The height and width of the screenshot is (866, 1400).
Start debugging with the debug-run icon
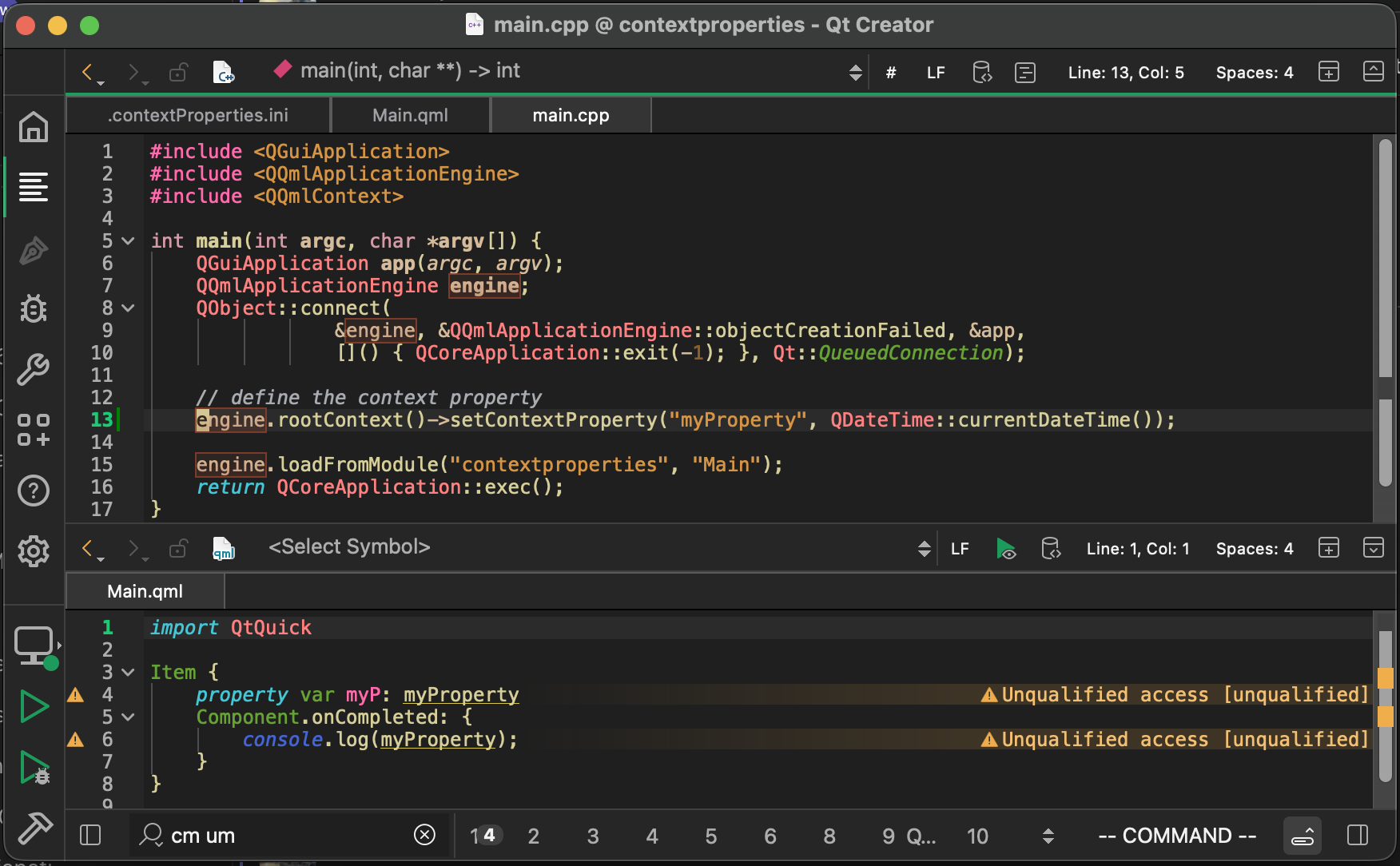click(34, 769)
